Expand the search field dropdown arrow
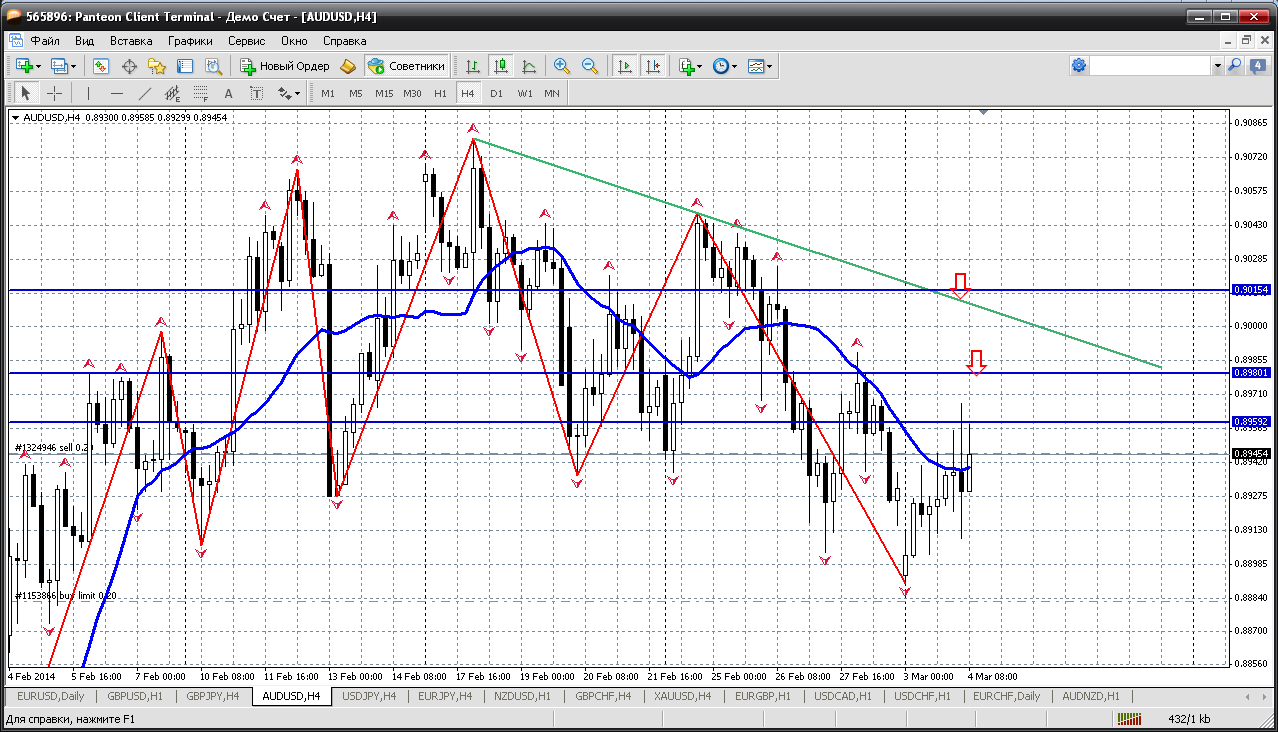 (1218, 65)
